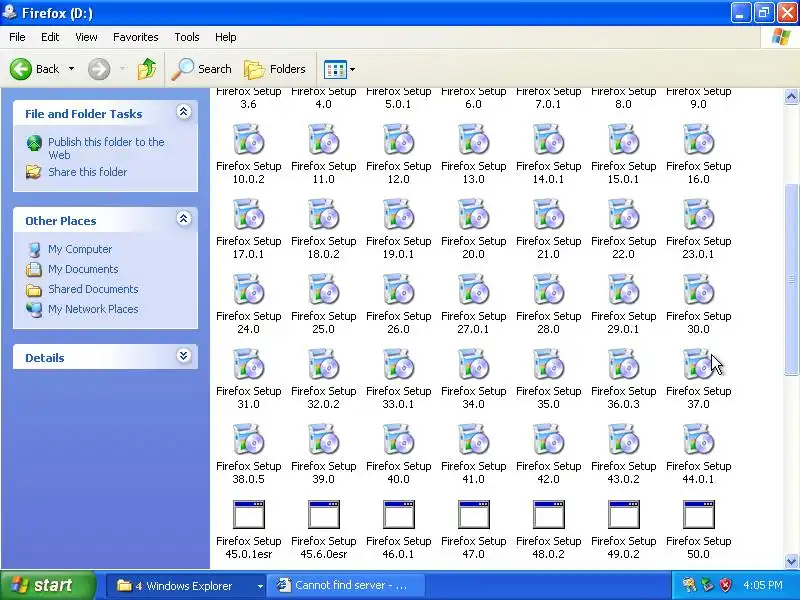Select the Firefox Setup 17.0.1 installer icon

click(248, 214)
